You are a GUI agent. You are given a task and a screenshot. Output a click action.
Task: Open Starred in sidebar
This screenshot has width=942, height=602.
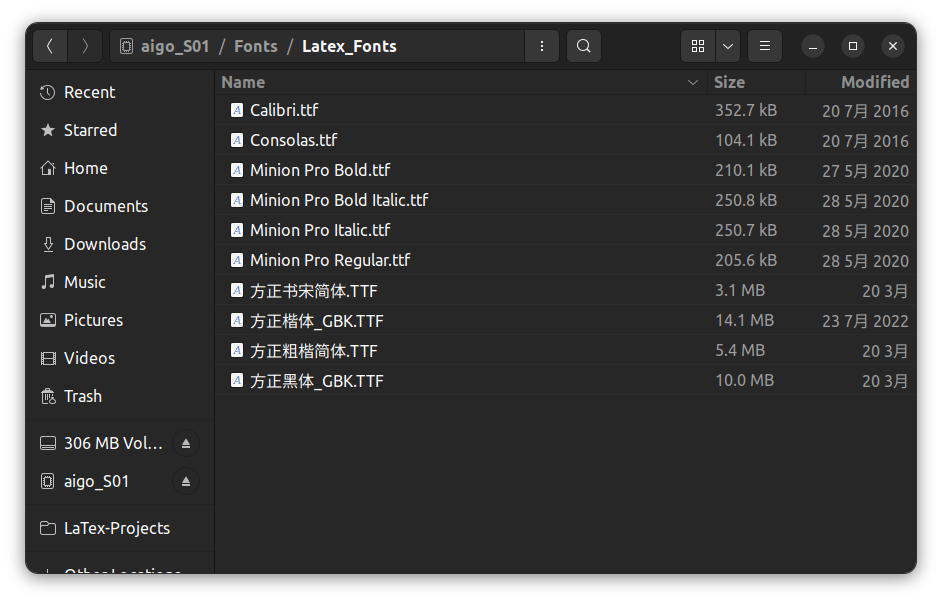pos(90,130)
